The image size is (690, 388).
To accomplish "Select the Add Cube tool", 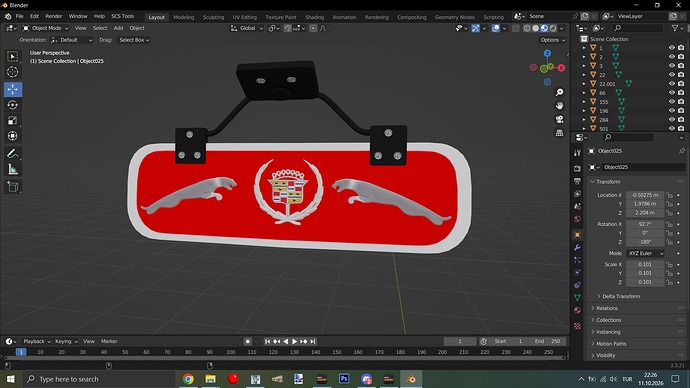I will click(x=12, y=187).
